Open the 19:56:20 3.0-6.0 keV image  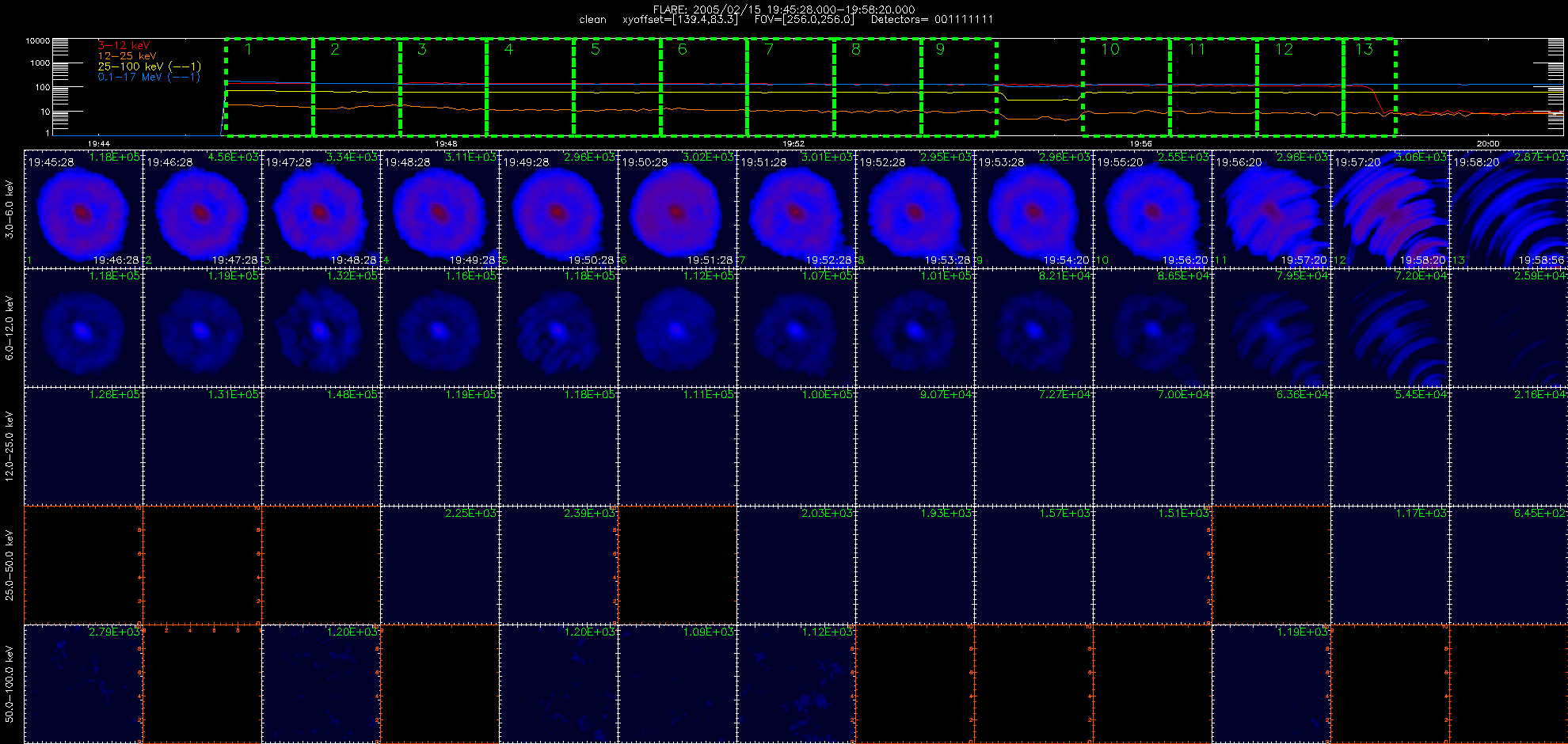coord(1271,209)
